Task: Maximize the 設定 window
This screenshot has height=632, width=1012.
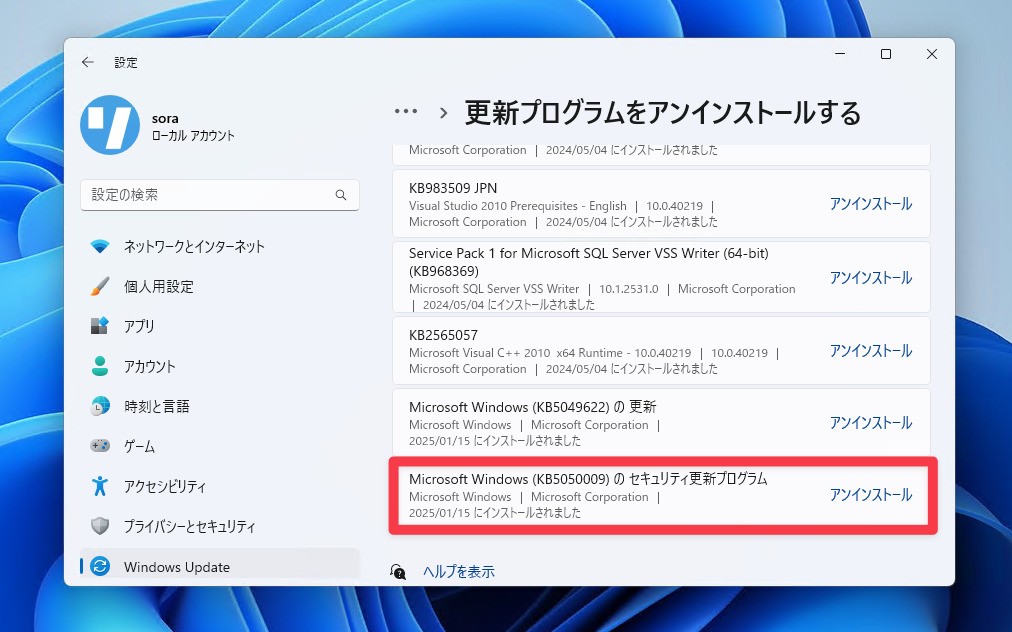Action: tap(886, 54)
